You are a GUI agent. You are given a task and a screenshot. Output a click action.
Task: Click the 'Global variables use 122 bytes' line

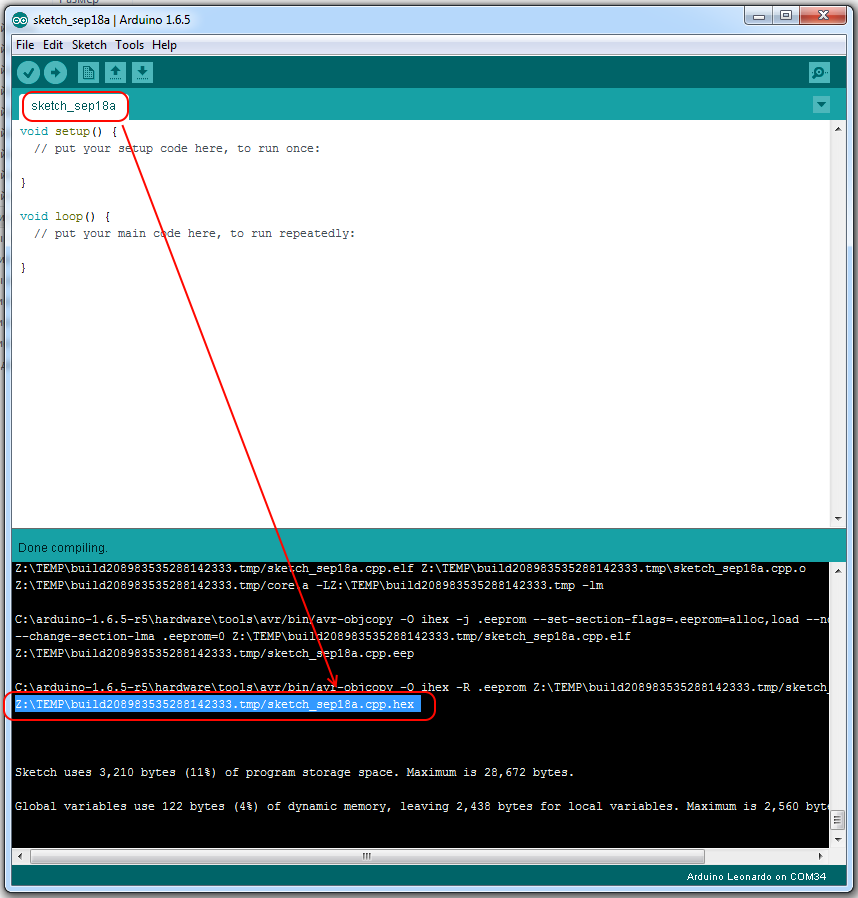coord(422,806)
